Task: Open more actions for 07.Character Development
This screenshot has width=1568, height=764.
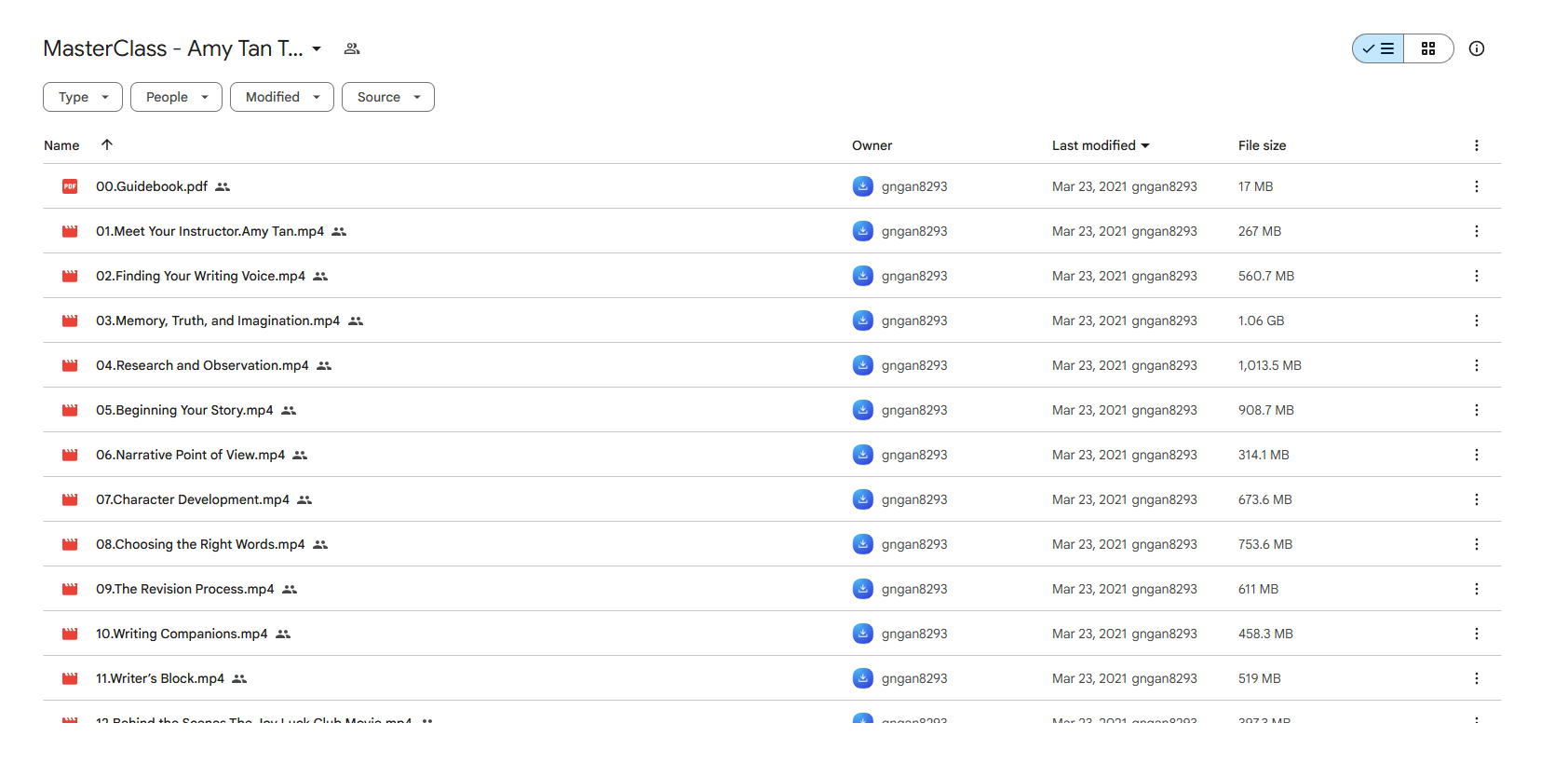Action: 1477,499
